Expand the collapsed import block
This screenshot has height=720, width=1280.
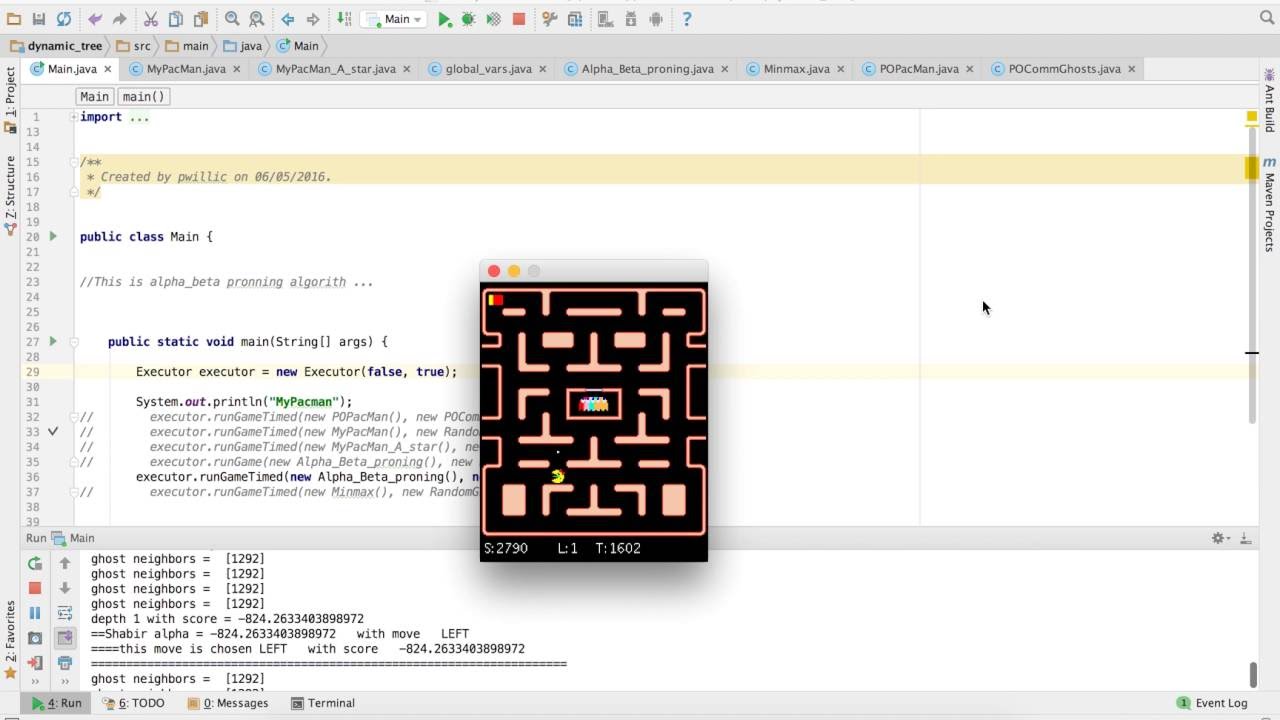(x=74, y=117)
